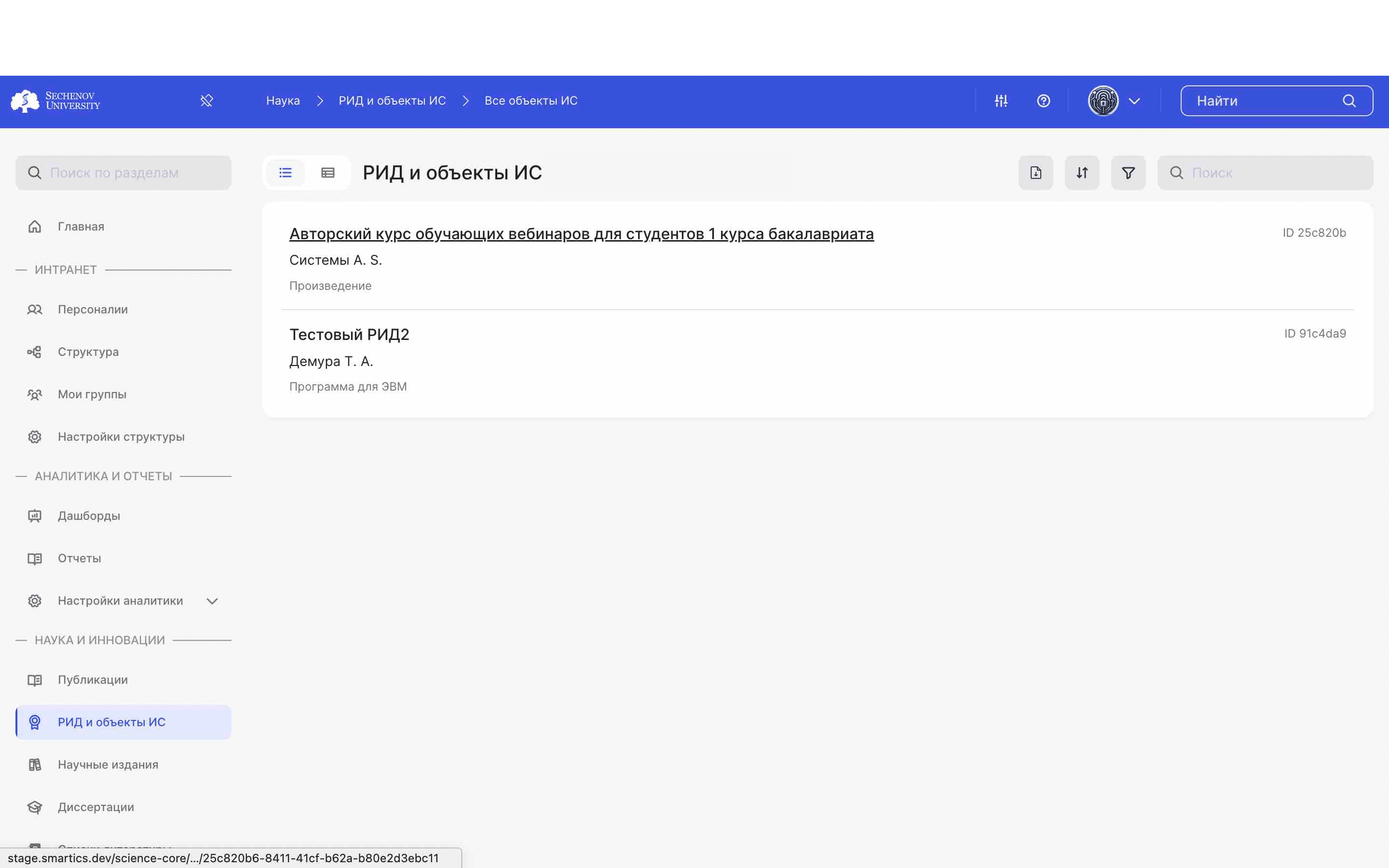Viewport: 1389px width, 868px height.
Task: Open the Тестовый РИД2 item
Action: point(349,334)
